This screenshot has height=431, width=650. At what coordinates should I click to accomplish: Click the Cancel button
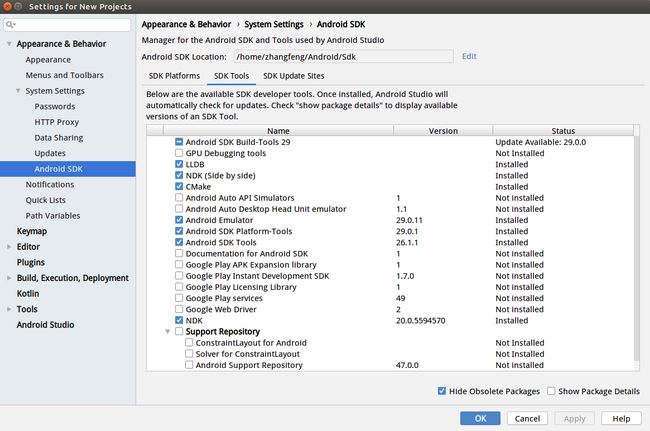tap(527, 419)
